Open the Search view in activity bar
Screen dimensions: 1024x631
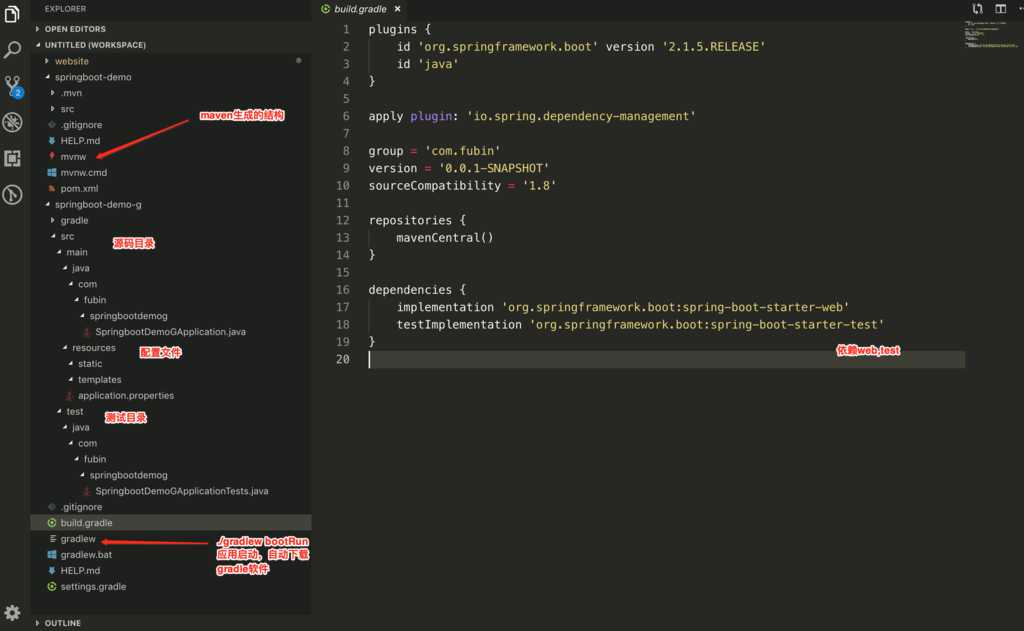pyautogui.click(x=12, y=50)
